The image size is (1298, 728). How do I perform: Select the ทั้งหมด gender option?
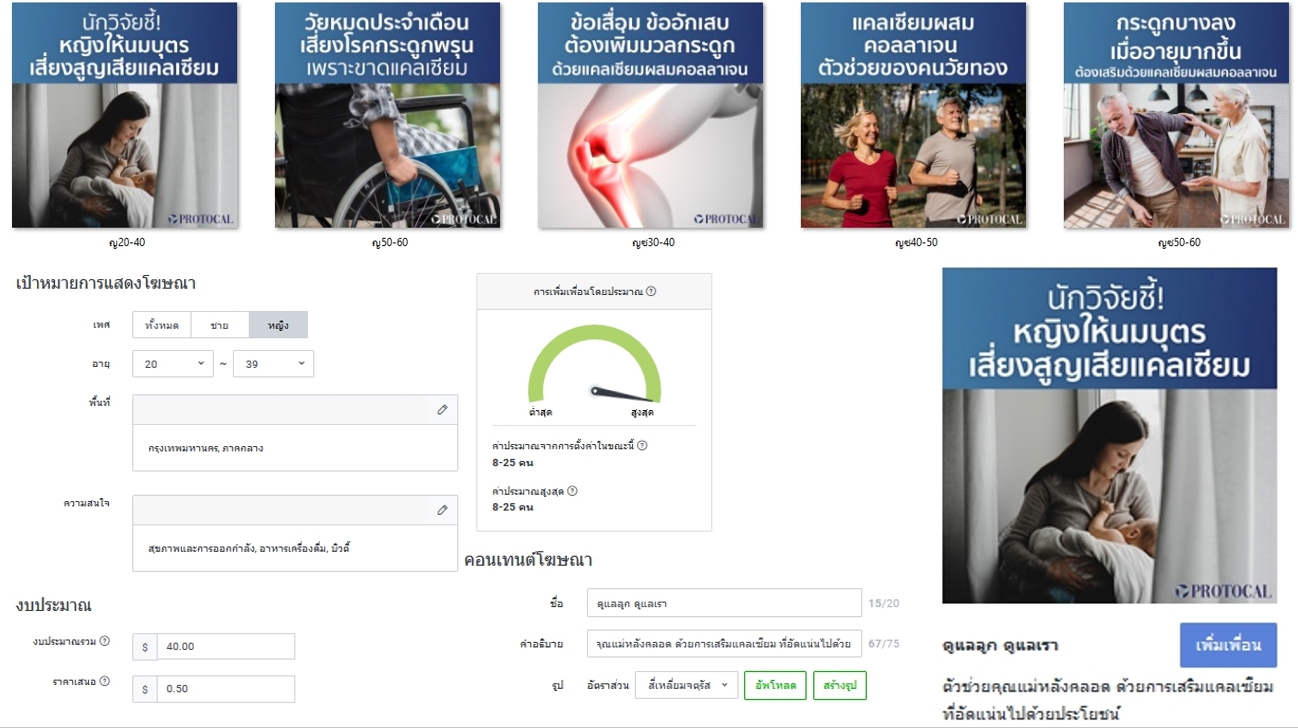coord(162,325)
